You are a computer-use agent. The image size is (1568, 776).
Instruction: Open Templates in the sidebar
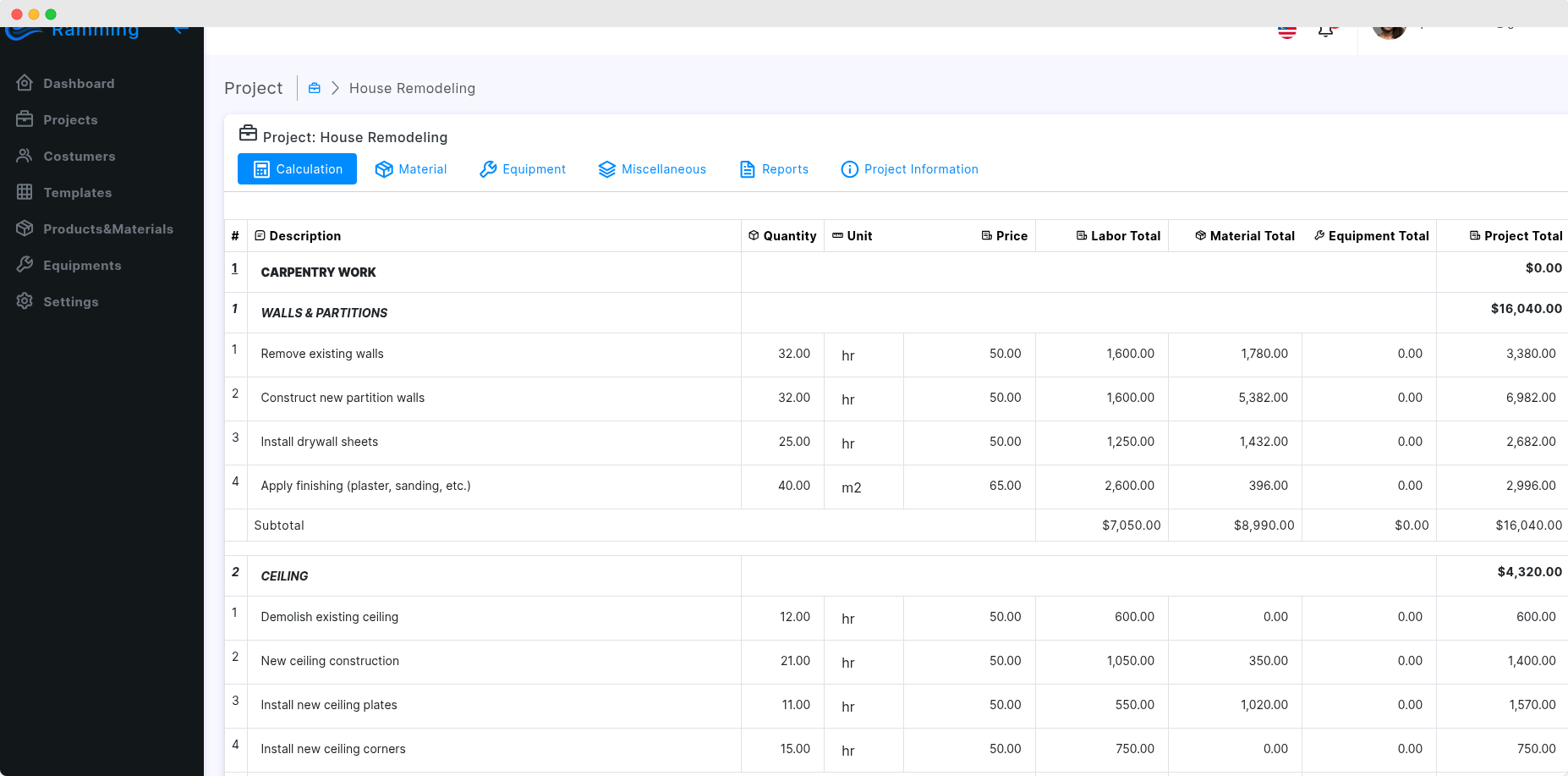[77, 193]
